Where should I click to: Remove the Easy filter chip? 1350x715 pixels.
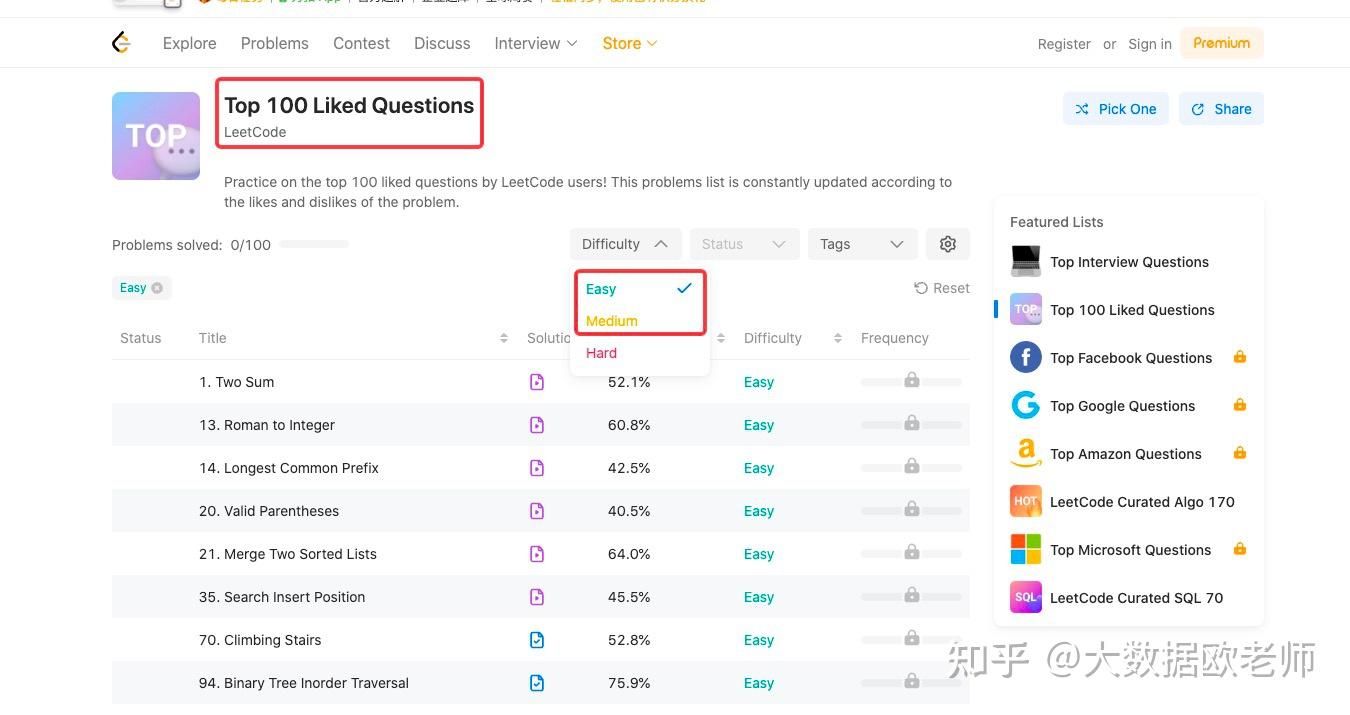click(x=156, y=287)
